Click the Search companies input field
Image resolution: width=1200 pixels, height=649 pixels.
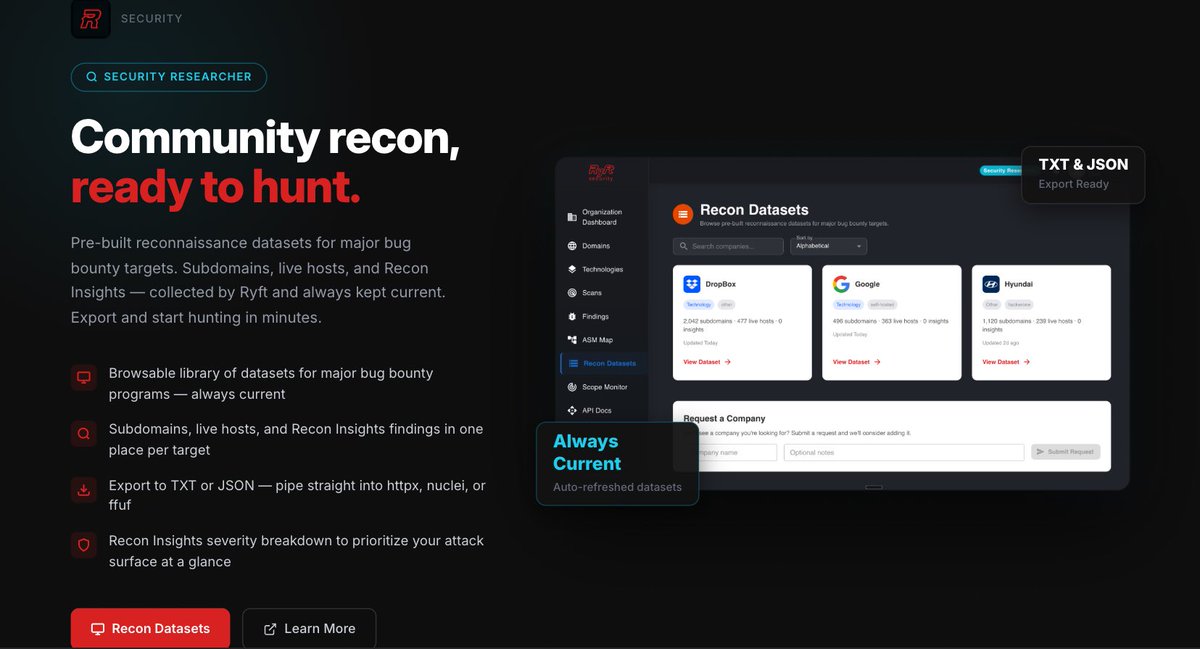coord(728,246)
